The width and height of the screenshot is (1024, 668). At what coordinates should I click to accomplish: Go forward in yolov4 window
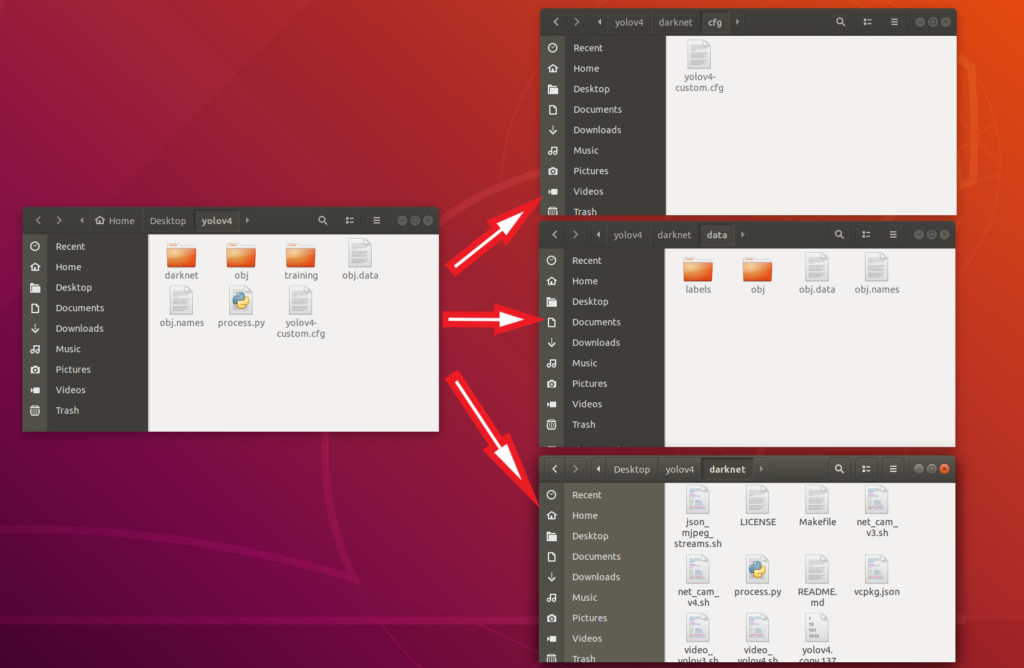59,221
